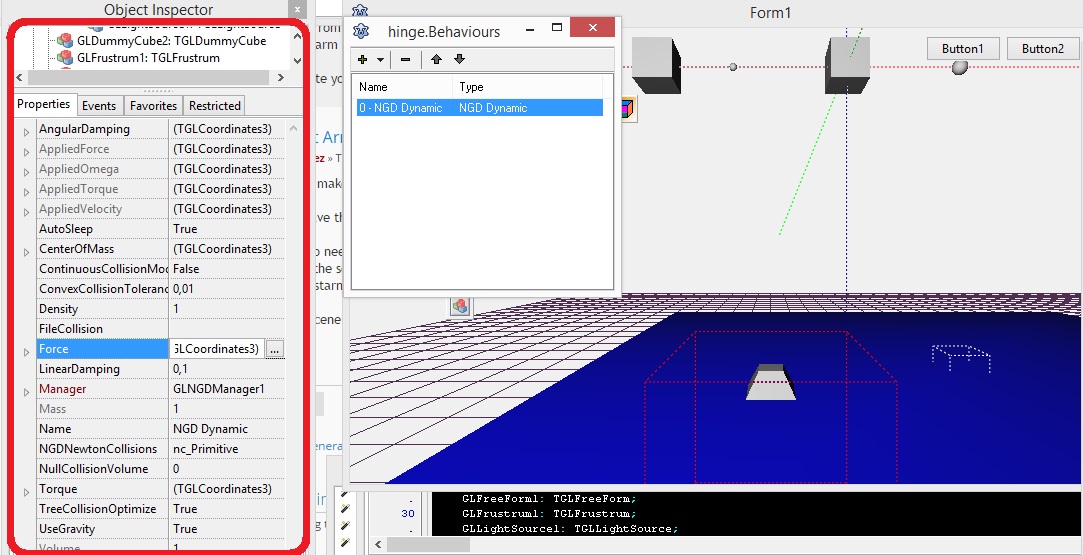
Task: Click the add behaviour plus icon
Action: pos(362,60)
